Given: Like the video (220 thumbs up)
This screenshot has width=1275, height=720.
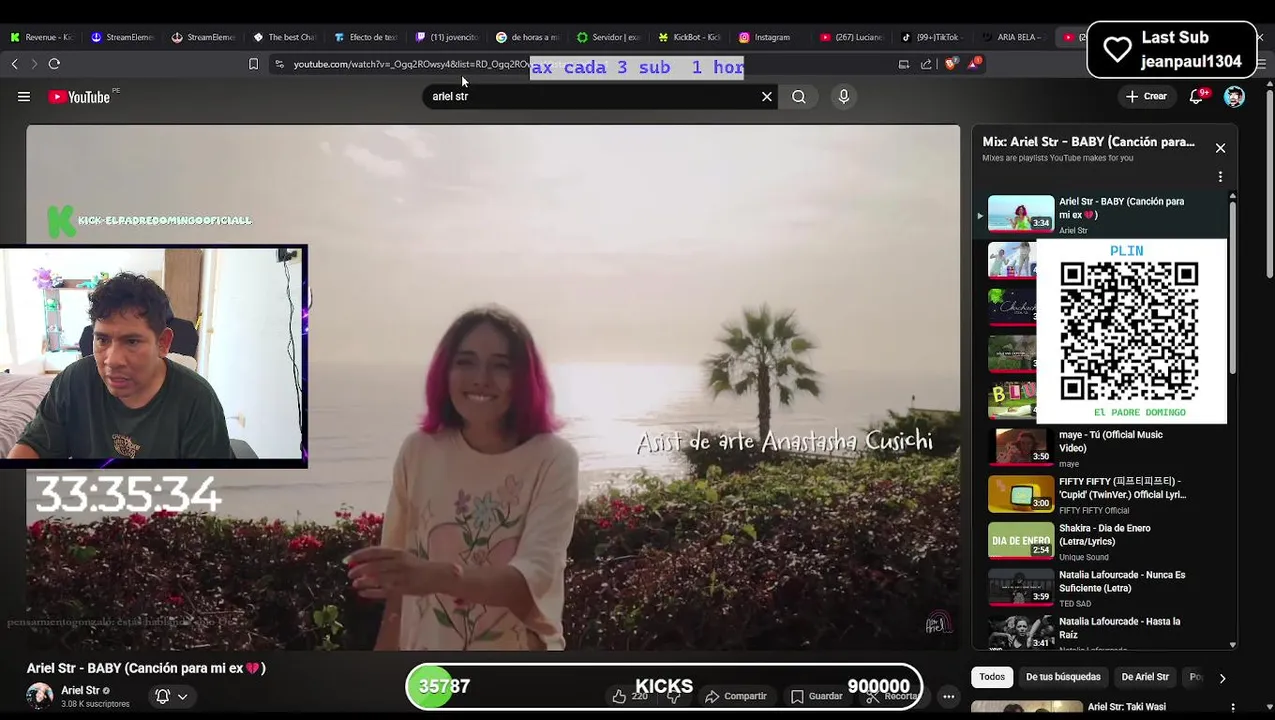Looking at the screenshot, I should click(x=630, y=696).
